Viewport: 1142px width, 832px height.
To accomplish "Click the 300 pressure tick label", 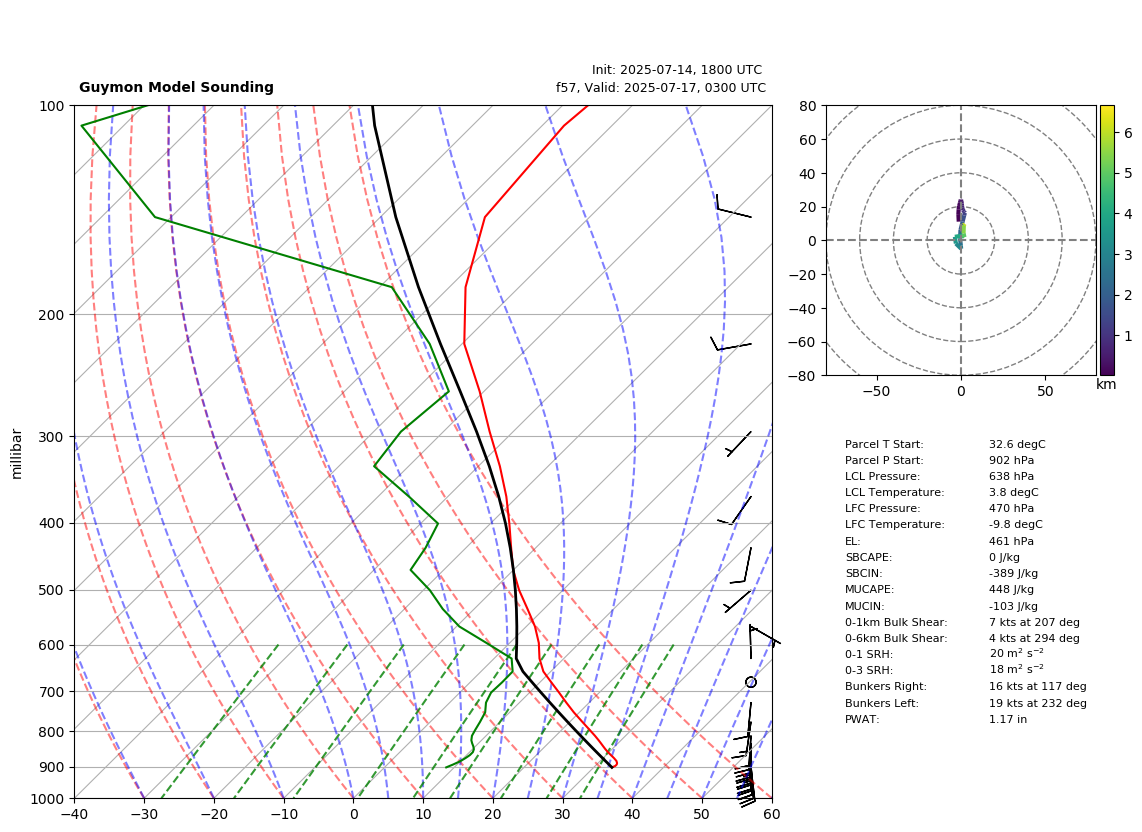I will point(52,437).
